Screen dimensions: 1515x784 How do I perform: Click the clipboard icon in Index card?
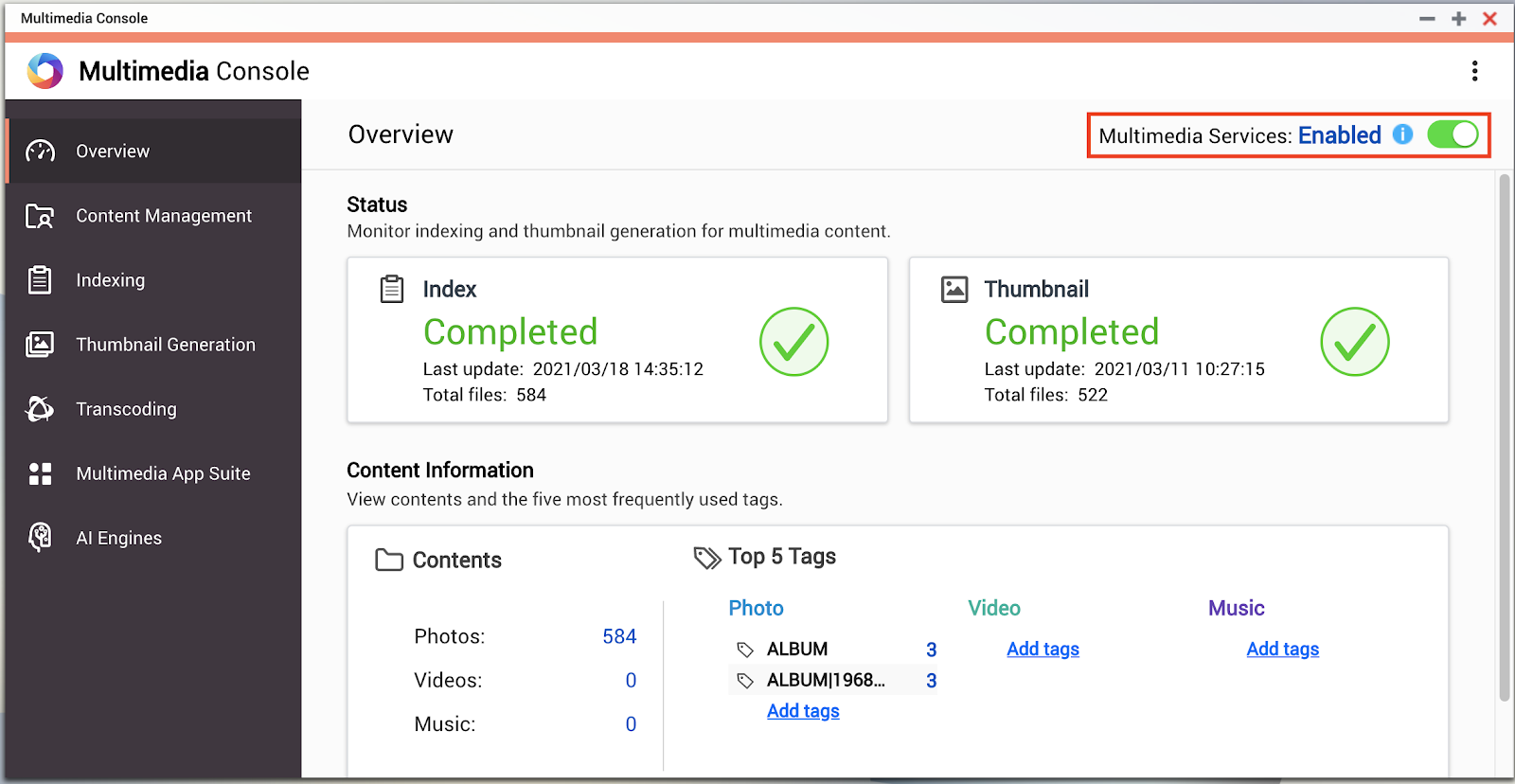click(392, 289)
